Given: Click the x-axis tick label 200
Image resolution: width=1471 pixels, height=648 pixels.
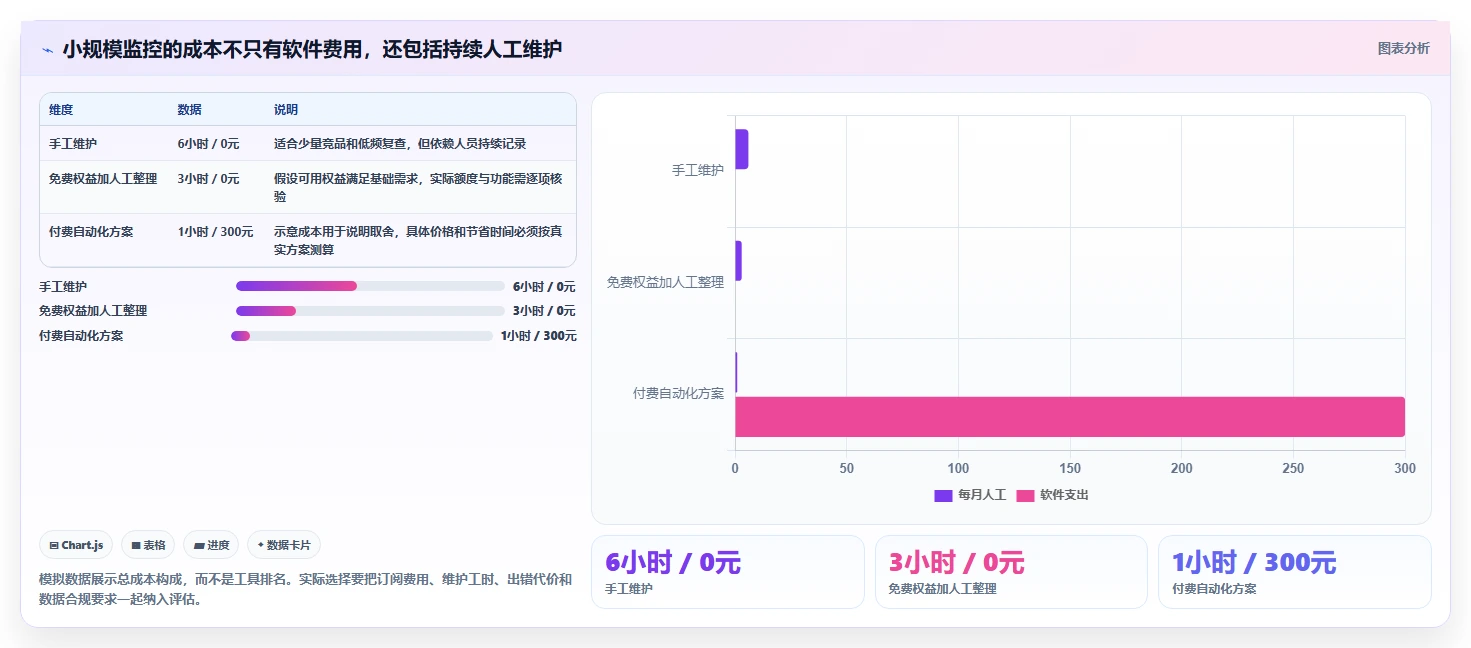Looking at the screenshot, I should (1182, 468).
